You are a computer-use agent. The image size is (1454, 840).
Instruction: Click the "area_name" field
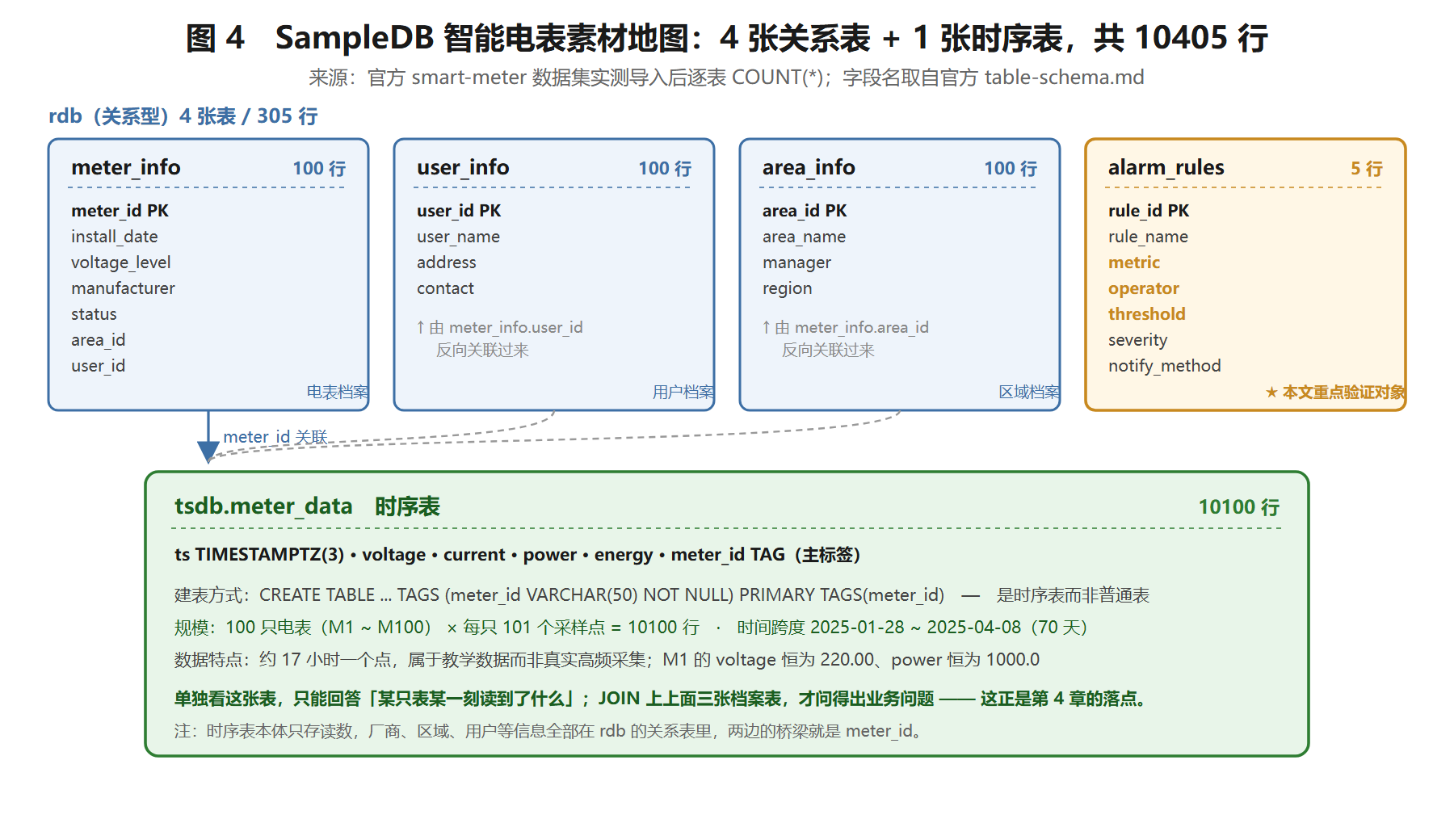tap(804, 237)
